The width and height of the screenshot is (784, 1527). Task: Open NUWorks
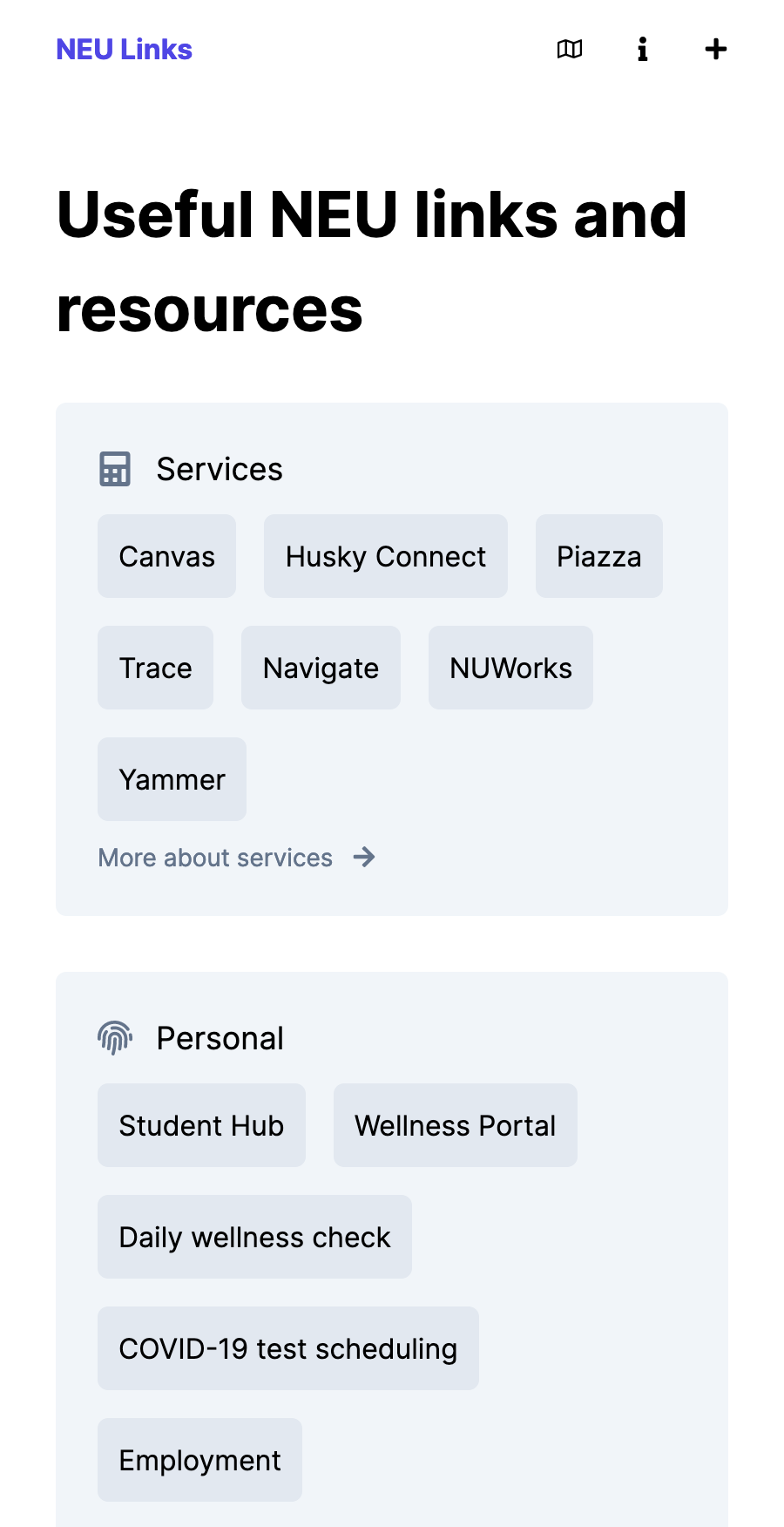pyautogui.click(x=511, y=668)
